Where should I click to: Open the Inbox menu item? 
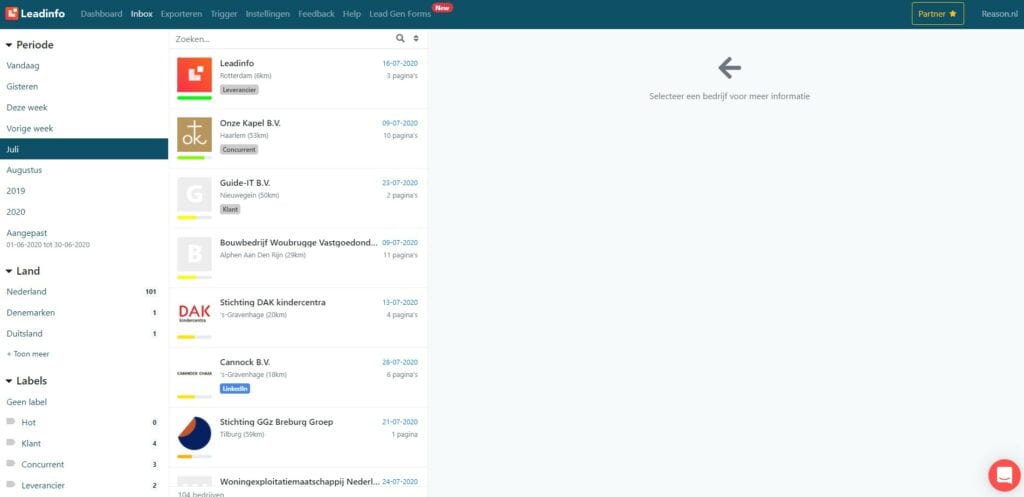click(x=142, y=14)
